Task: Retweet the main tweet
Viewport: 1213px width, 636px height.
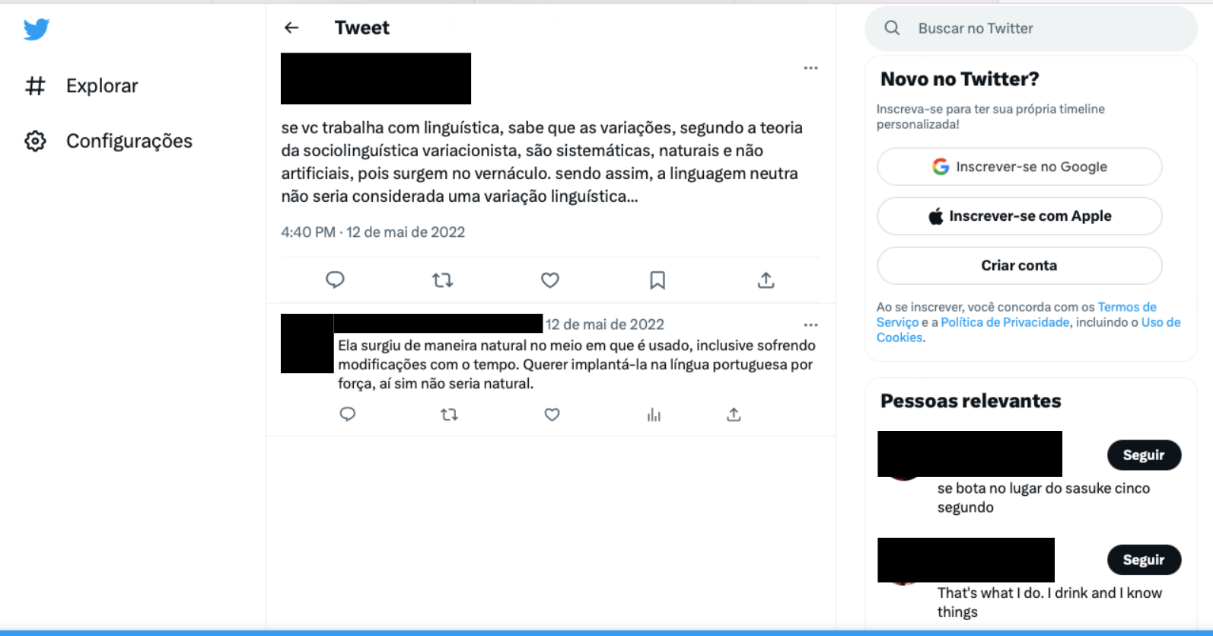Action: [442, 281]
